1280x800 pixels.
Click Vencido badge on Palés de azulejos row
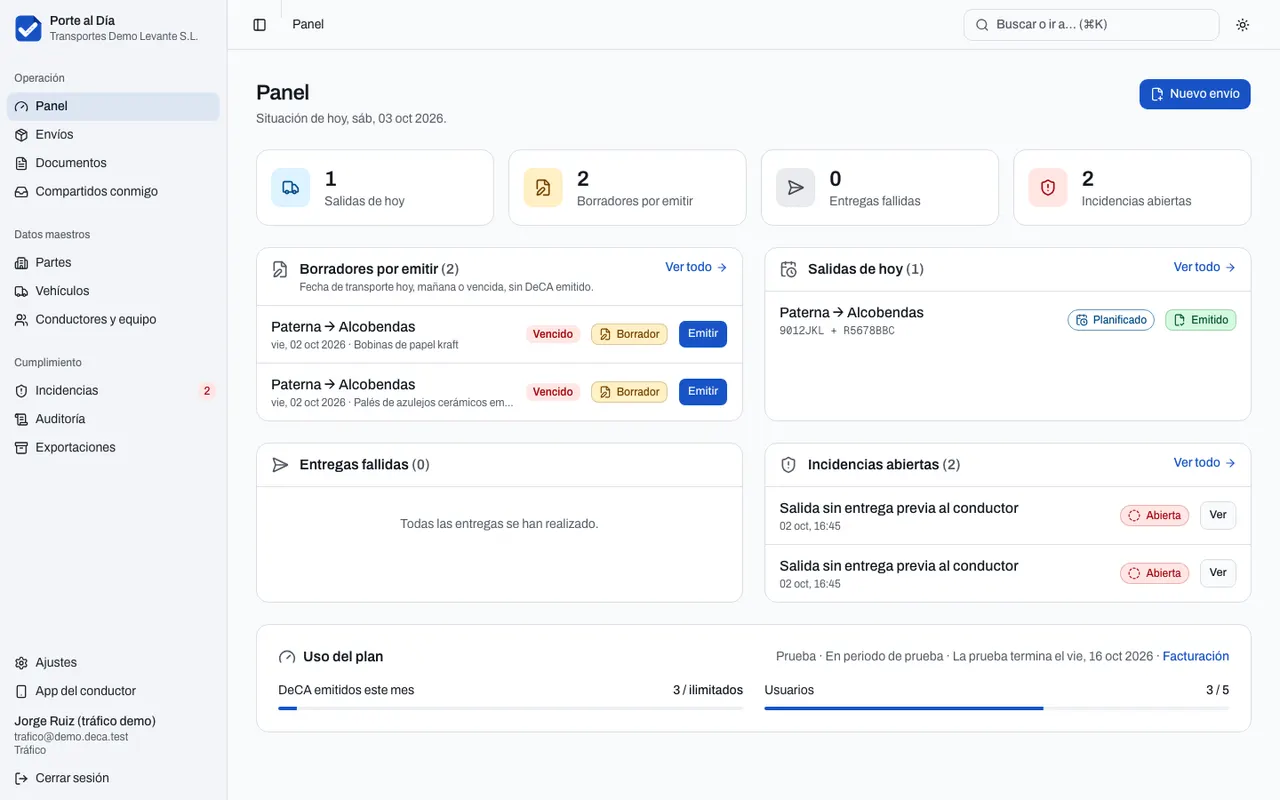[553, 392]
